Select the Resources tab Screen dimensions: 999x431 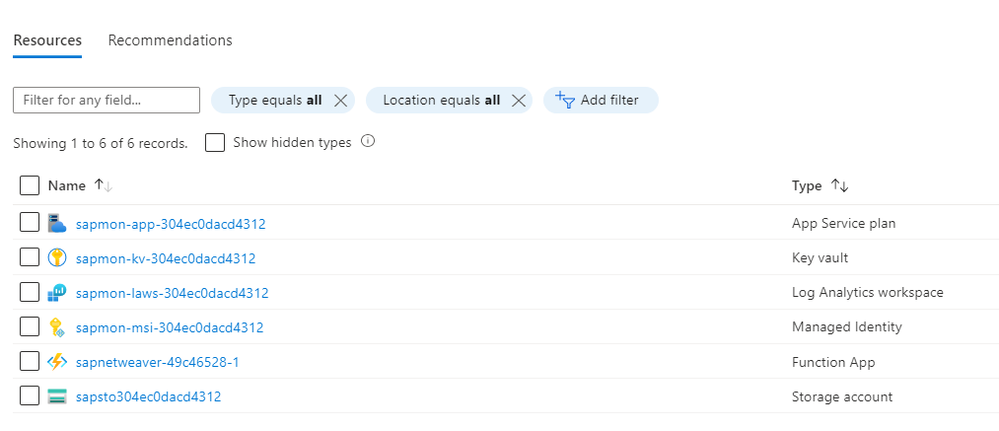coord(47,40)
